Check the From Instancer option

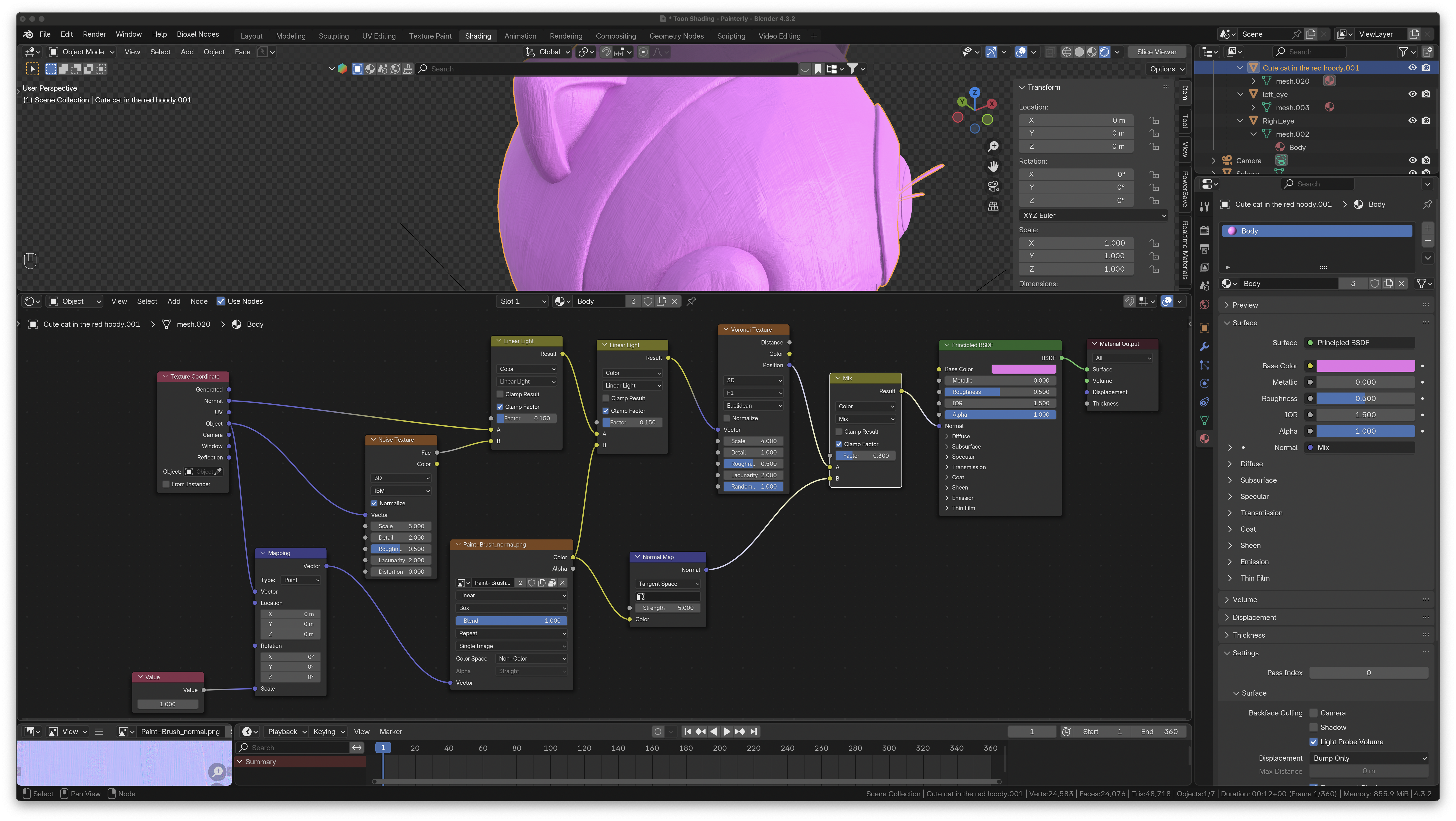[166, 484]
